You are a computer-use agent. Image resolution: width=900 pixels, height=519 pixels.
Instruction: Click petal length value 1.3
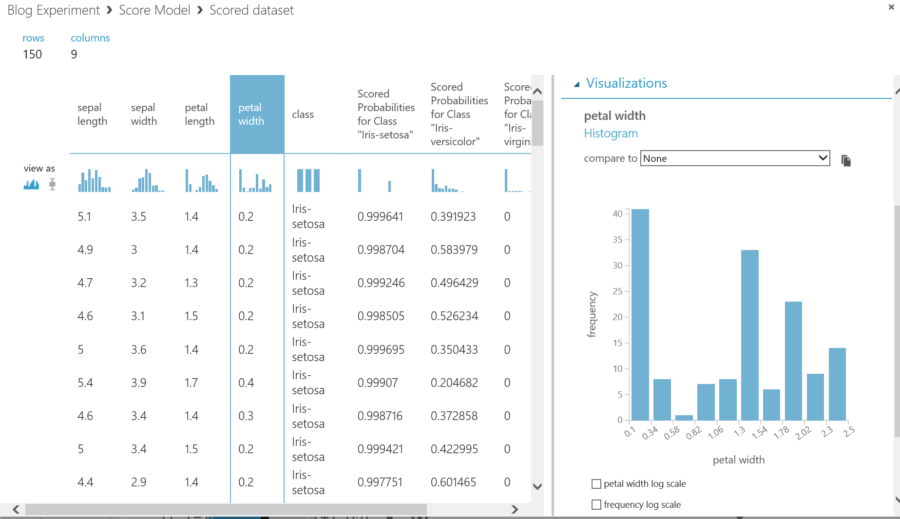[x=192, y=282]
